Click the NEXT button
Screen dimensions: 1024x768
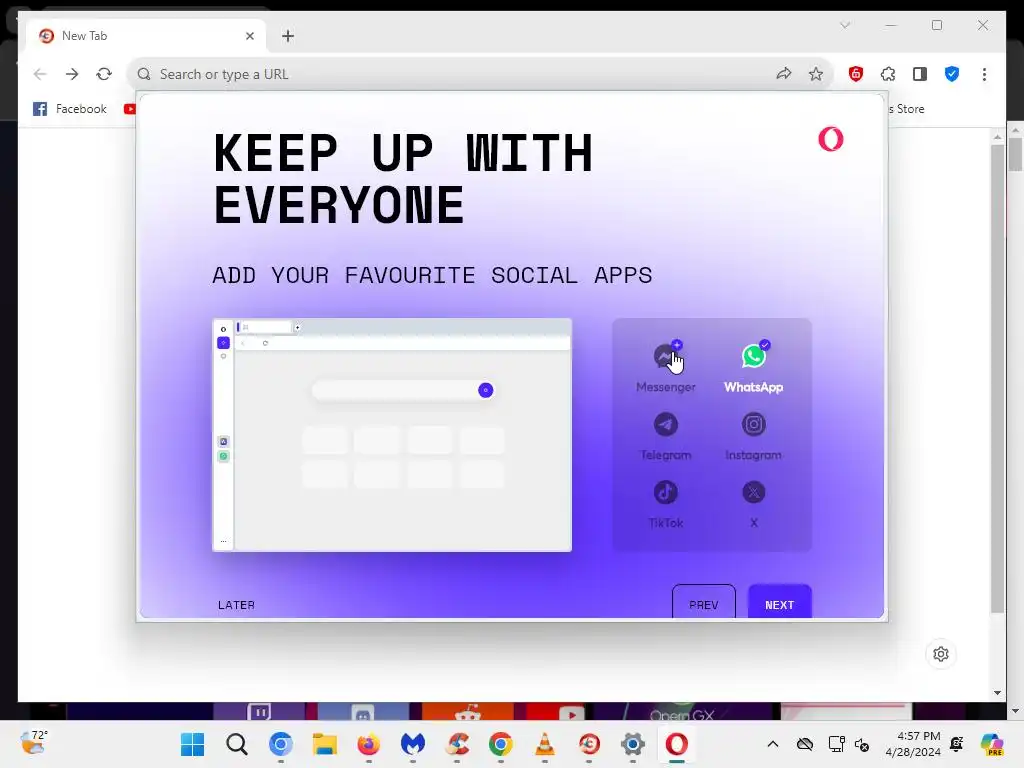(x=779, y=603)
